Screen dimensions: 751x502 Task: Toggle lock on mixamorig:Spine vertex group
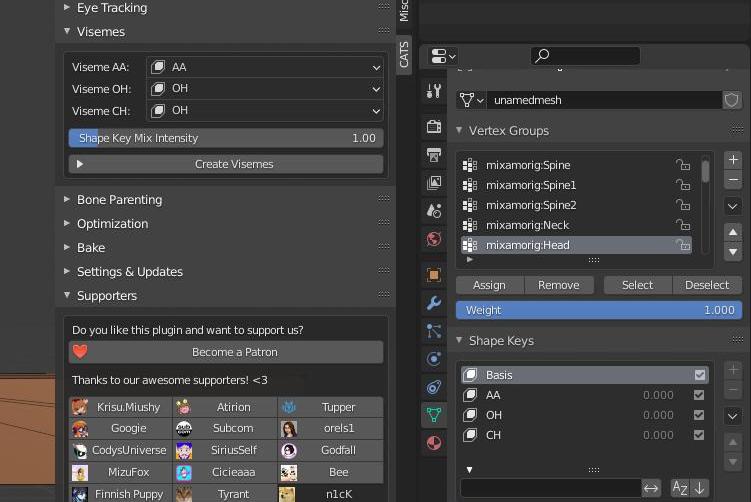[x=683, y=165]
